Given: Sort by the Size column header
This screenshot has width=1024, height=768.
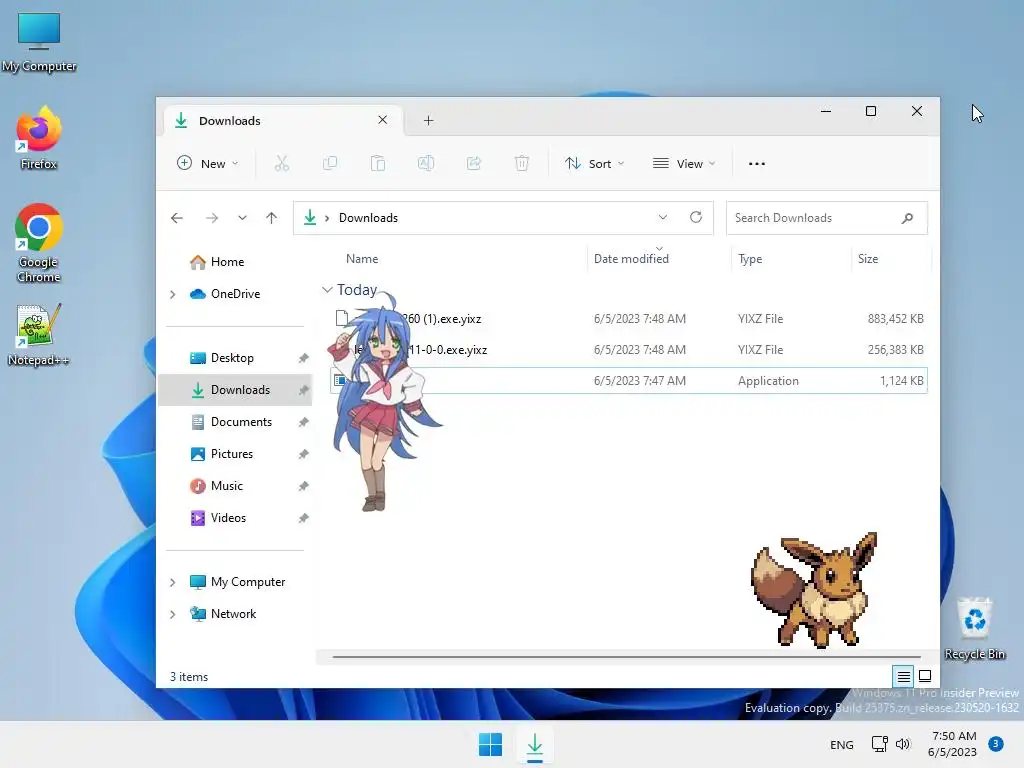Looking at the screenshot, I should pyautogui.click(x=868, y=259).
